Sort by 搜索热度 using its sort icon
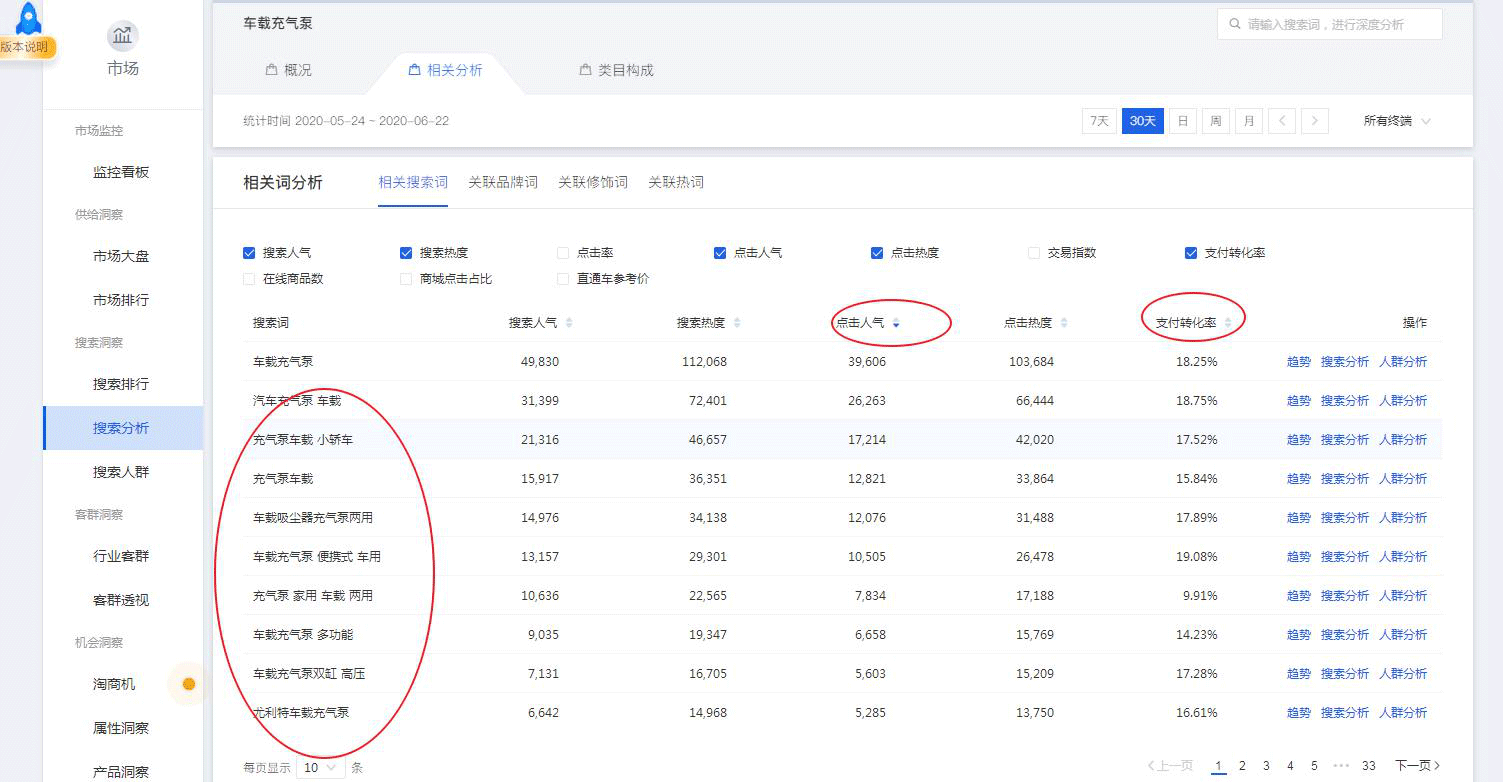The image size is (1503, 782). tap(737, 323)
